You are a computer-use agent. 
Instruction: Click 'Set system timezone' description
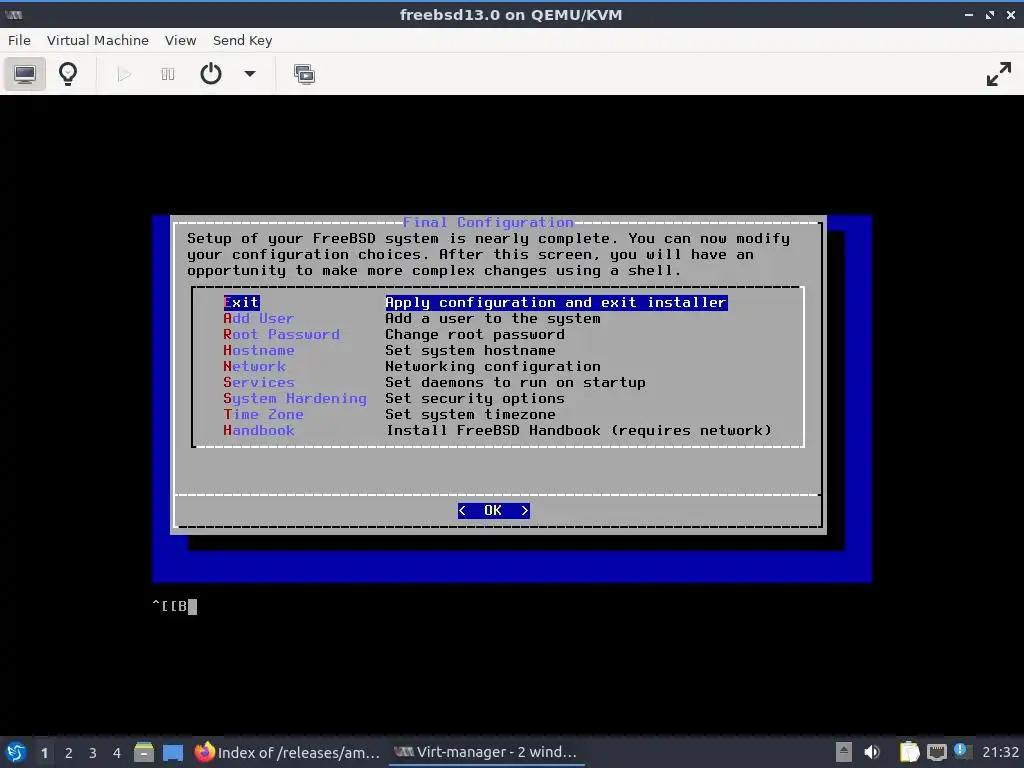470,415
